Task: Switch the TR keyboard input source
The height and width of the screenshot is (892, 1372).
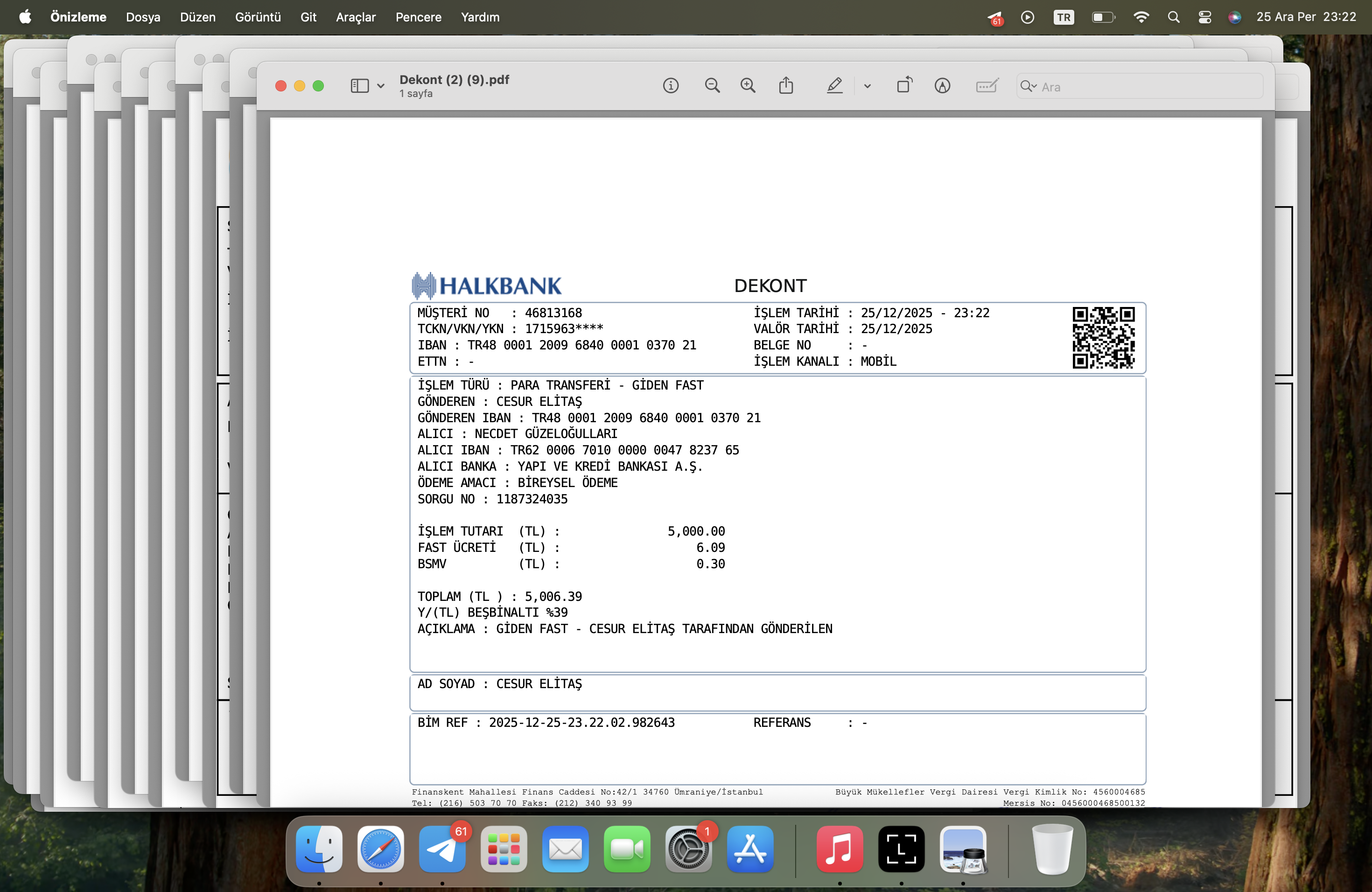Action: (1064, 17)
